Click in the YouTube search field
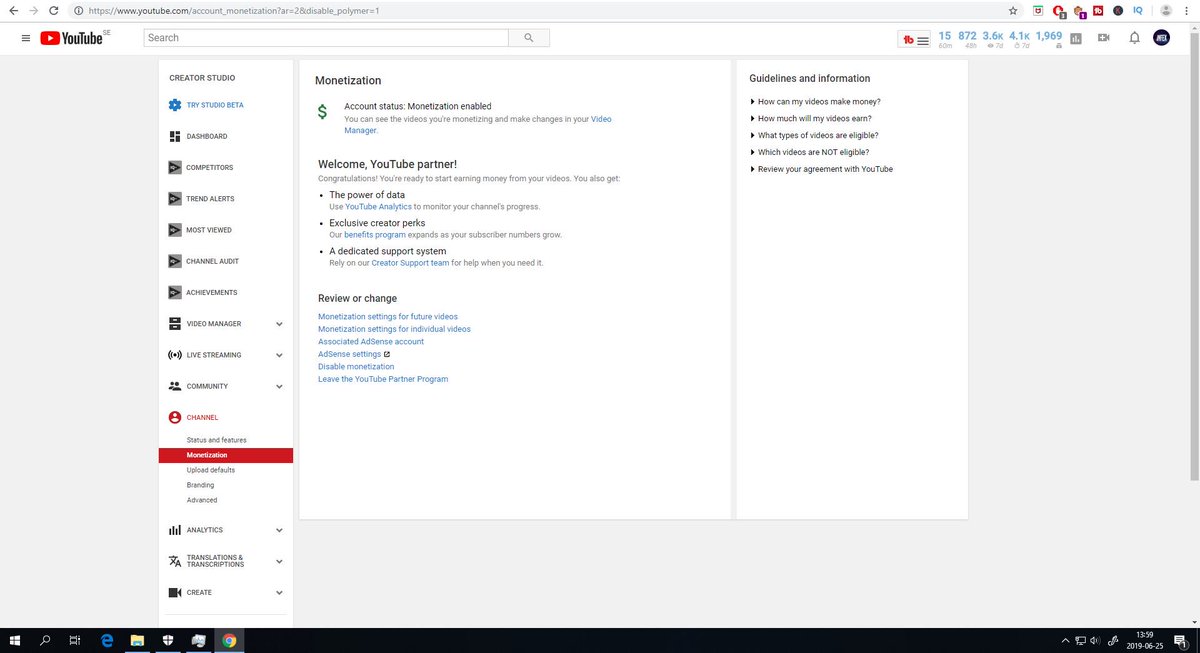This screenshot has width=1200, height=653. point(326,38)
